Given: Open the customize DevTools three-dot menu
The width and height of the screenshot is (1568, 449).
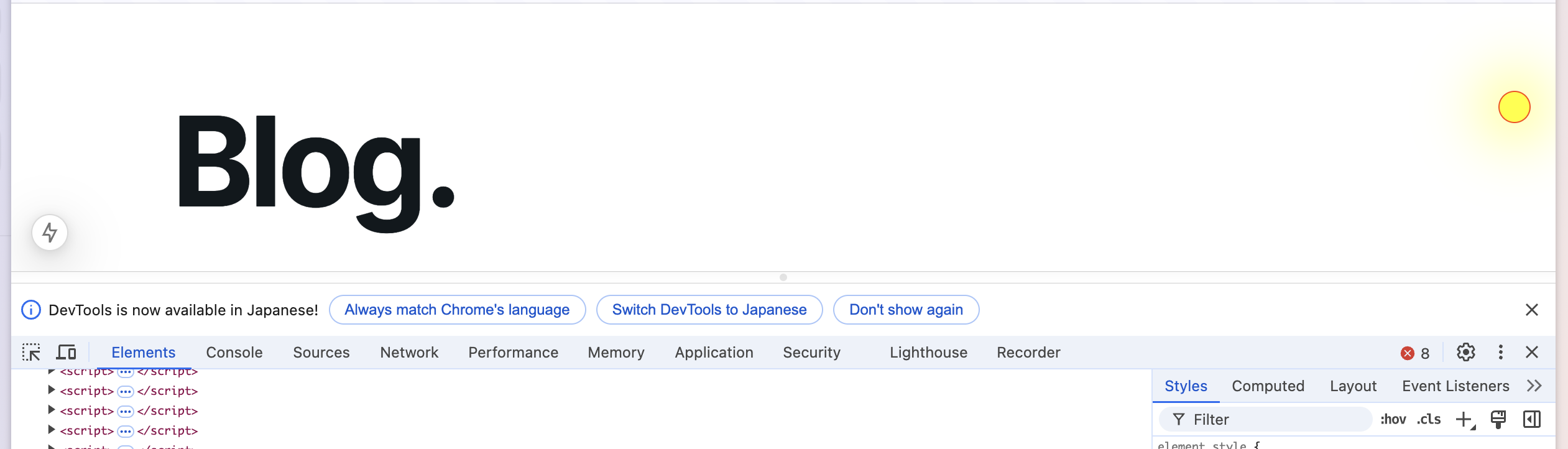Looking at the screenshot, I should click(1500, 353).
